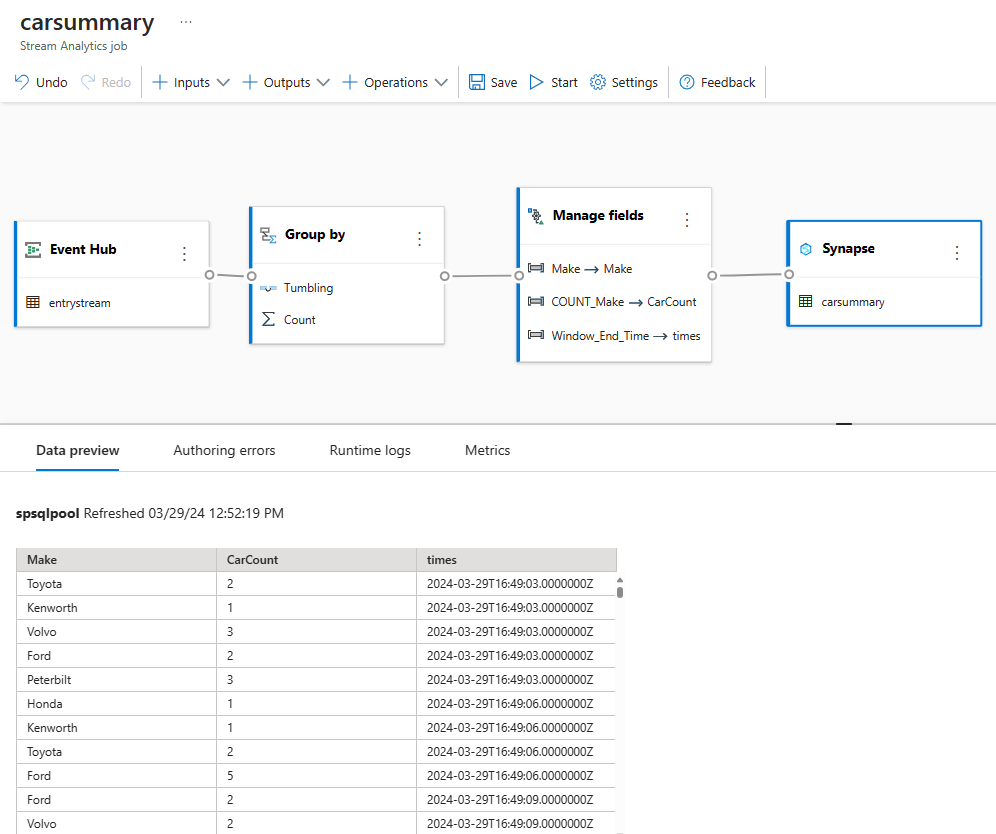
Task: Open the carsummary title ellipsis menu
Action: (185, 22)
